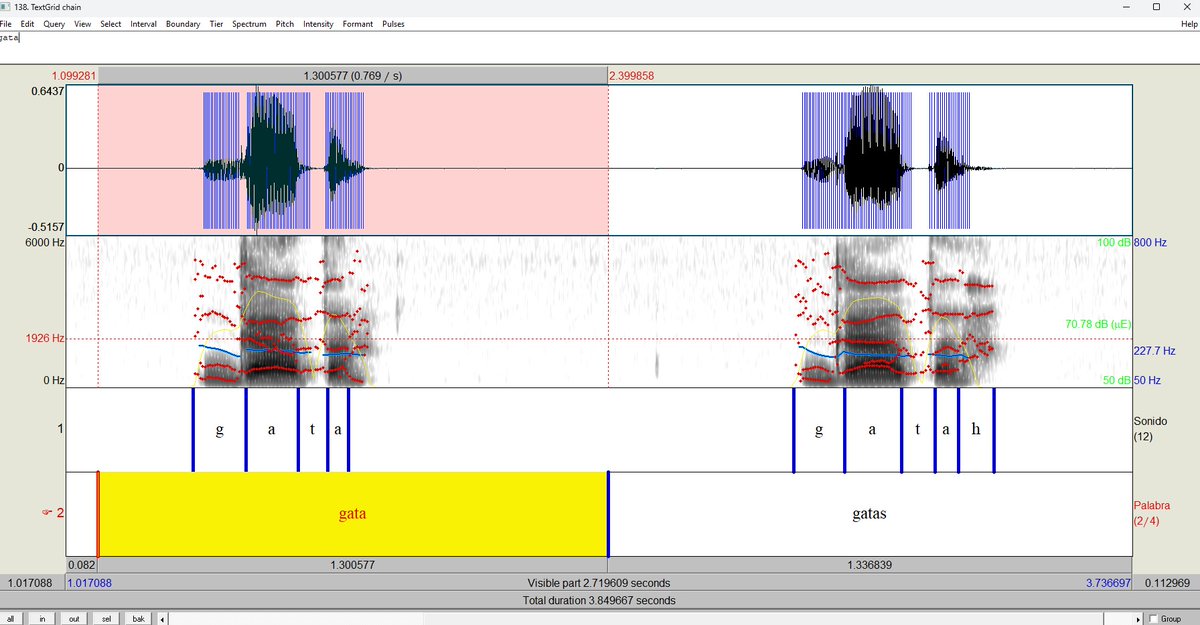
Task: Play the bottom bar segment labeled 0.082
Action: pos(82,564)
